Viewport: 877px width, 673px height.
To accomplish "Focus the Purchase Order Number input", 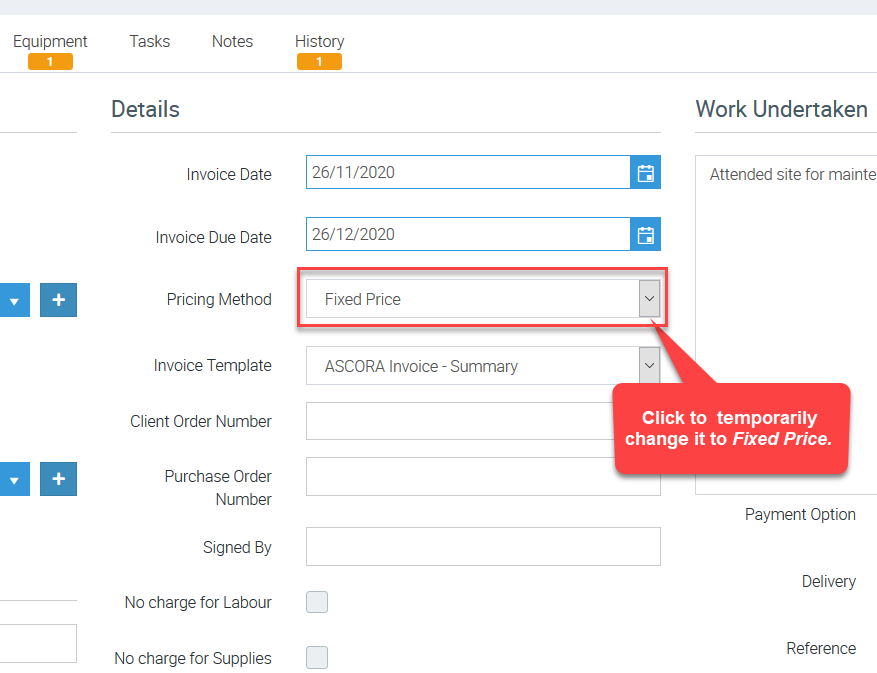I will (x=458, y=477).
